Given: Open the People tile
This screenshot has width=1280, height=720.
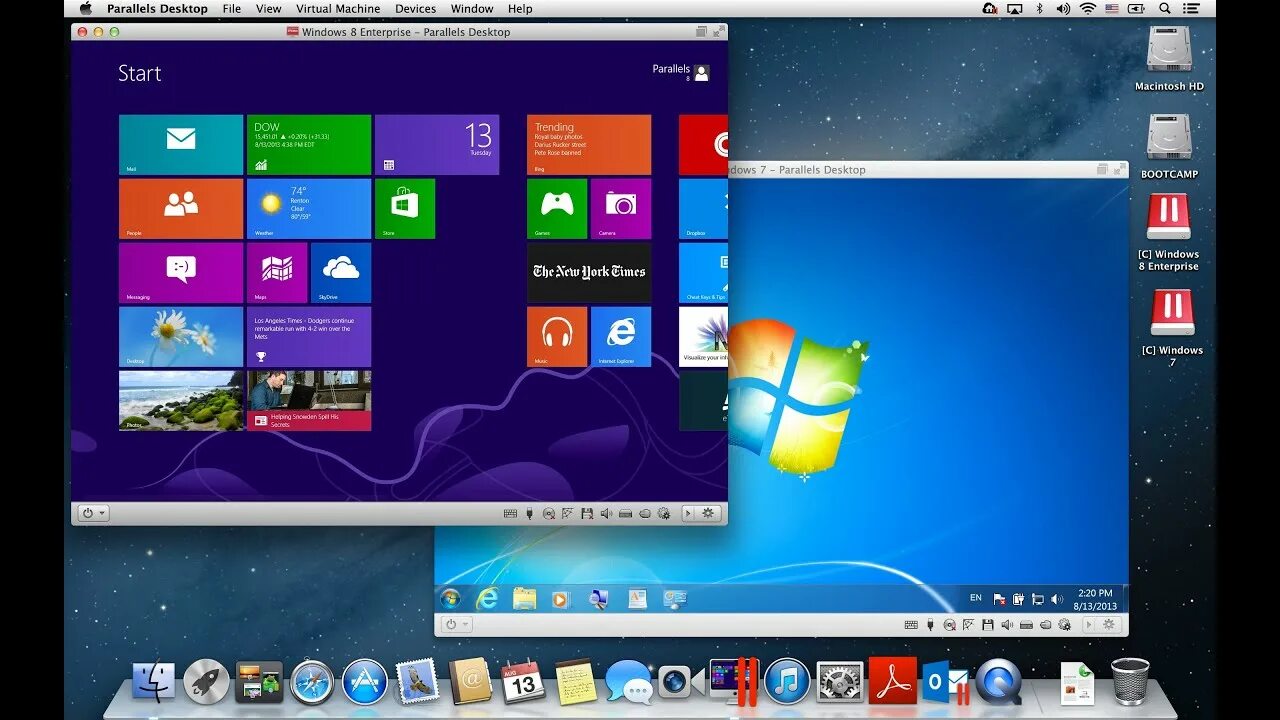Looking at the screenshot, I should [x=181, y=209].
